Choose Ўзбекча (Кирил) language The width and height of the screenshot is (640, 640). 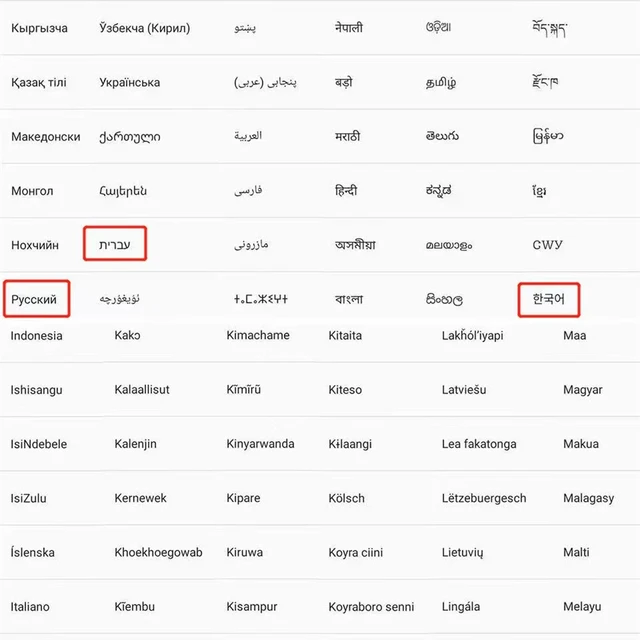click(x=145, y=28)
